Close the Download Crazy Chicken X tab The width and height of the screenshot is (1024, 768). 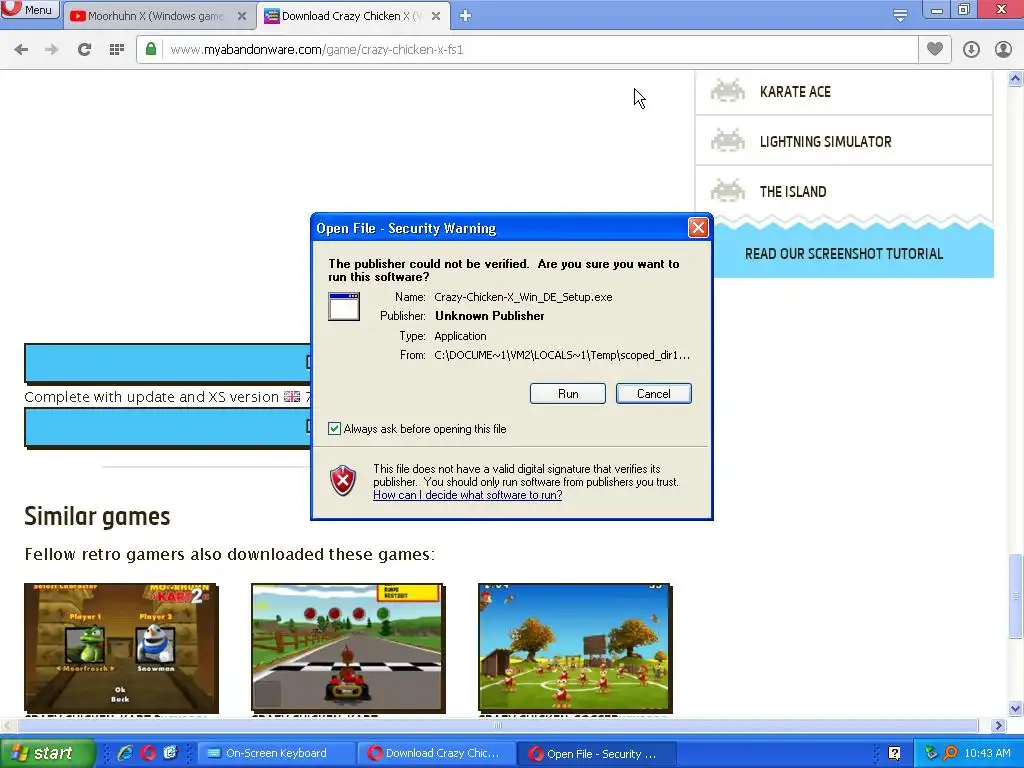(x=436, y=16)
